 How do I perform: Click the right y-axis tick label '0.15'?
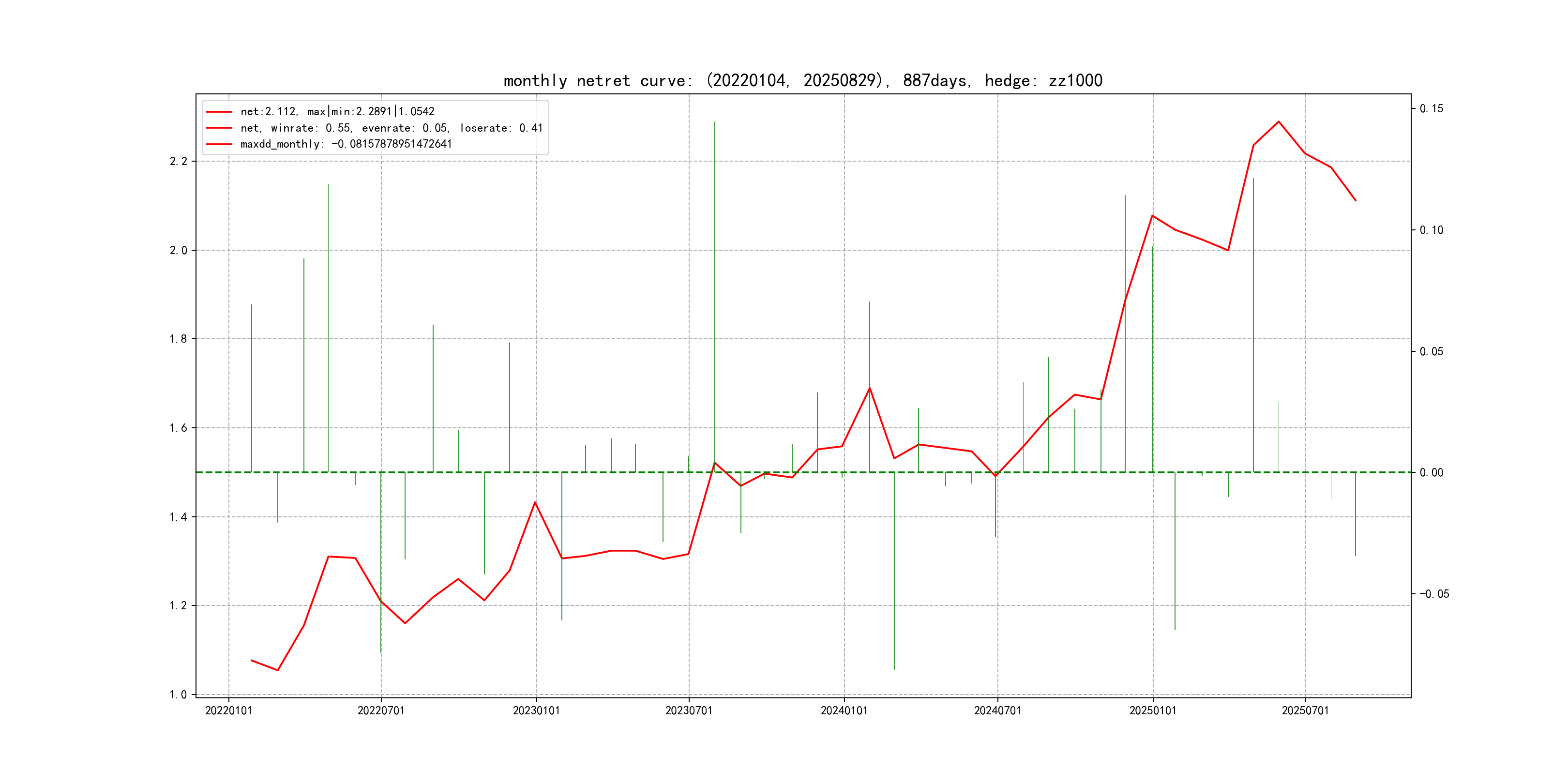coord(1431,109)
